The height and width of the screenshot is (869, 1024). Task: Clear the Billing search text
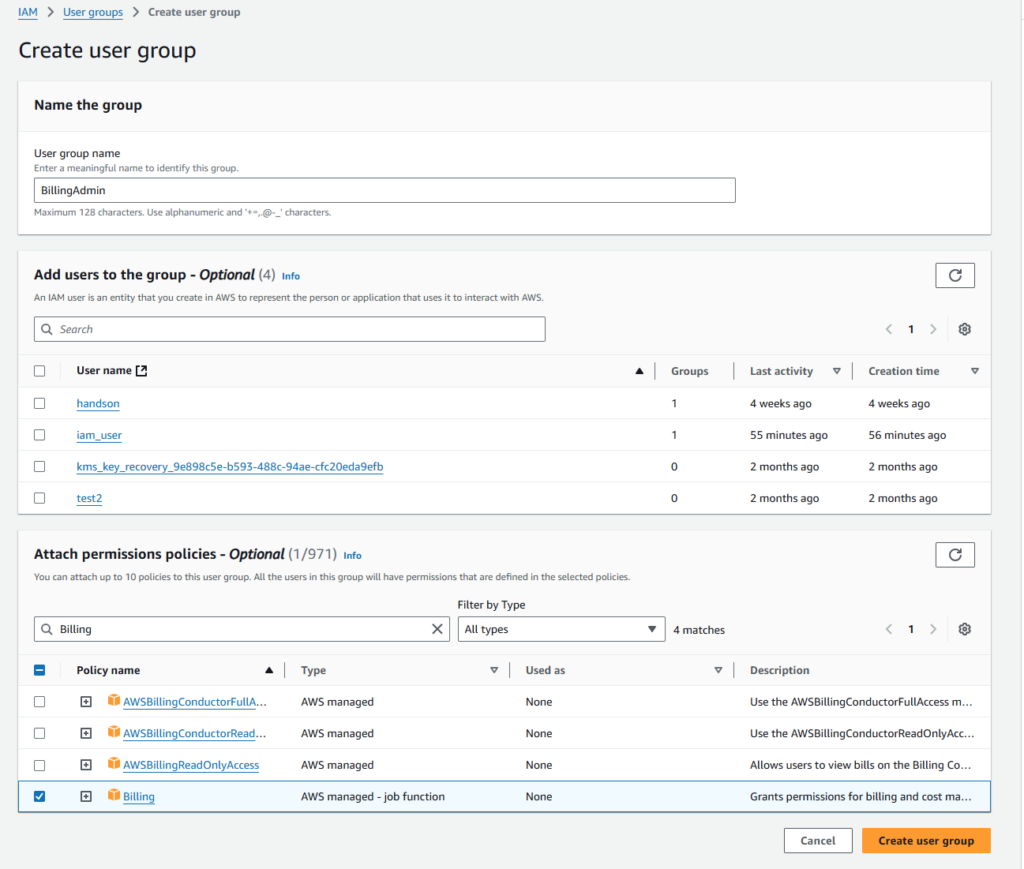437,629
